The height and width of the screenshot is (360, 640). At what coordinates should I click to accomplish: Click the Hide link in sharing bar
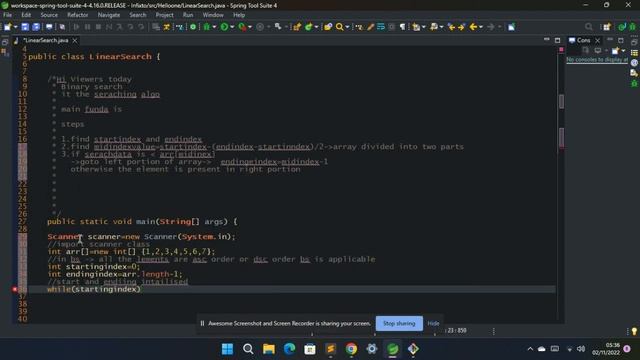[x=433, y=323]
